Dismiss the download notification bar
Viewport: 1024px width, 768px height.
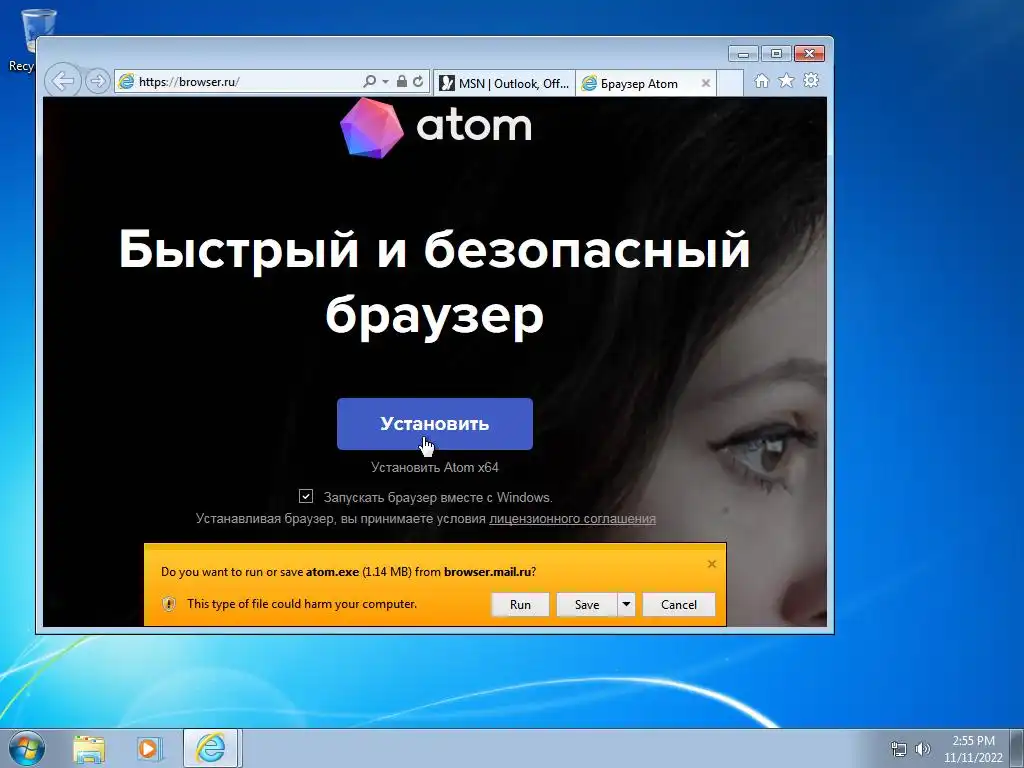pyautogui.click(x=712, y=564)
